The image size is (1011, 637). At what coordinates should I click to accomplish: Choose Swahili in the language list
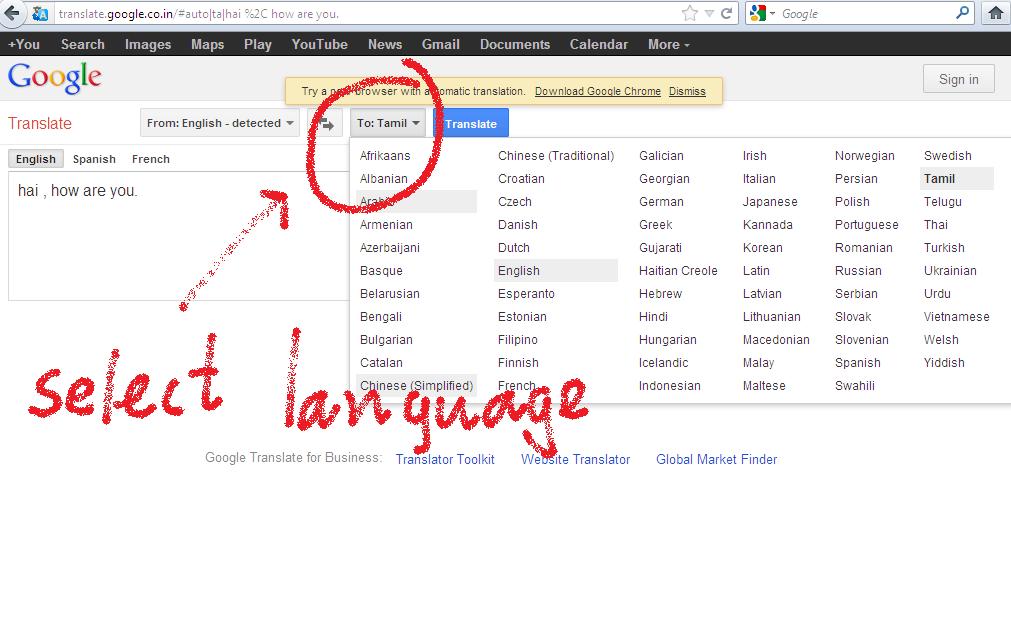(x=854, y=386)
